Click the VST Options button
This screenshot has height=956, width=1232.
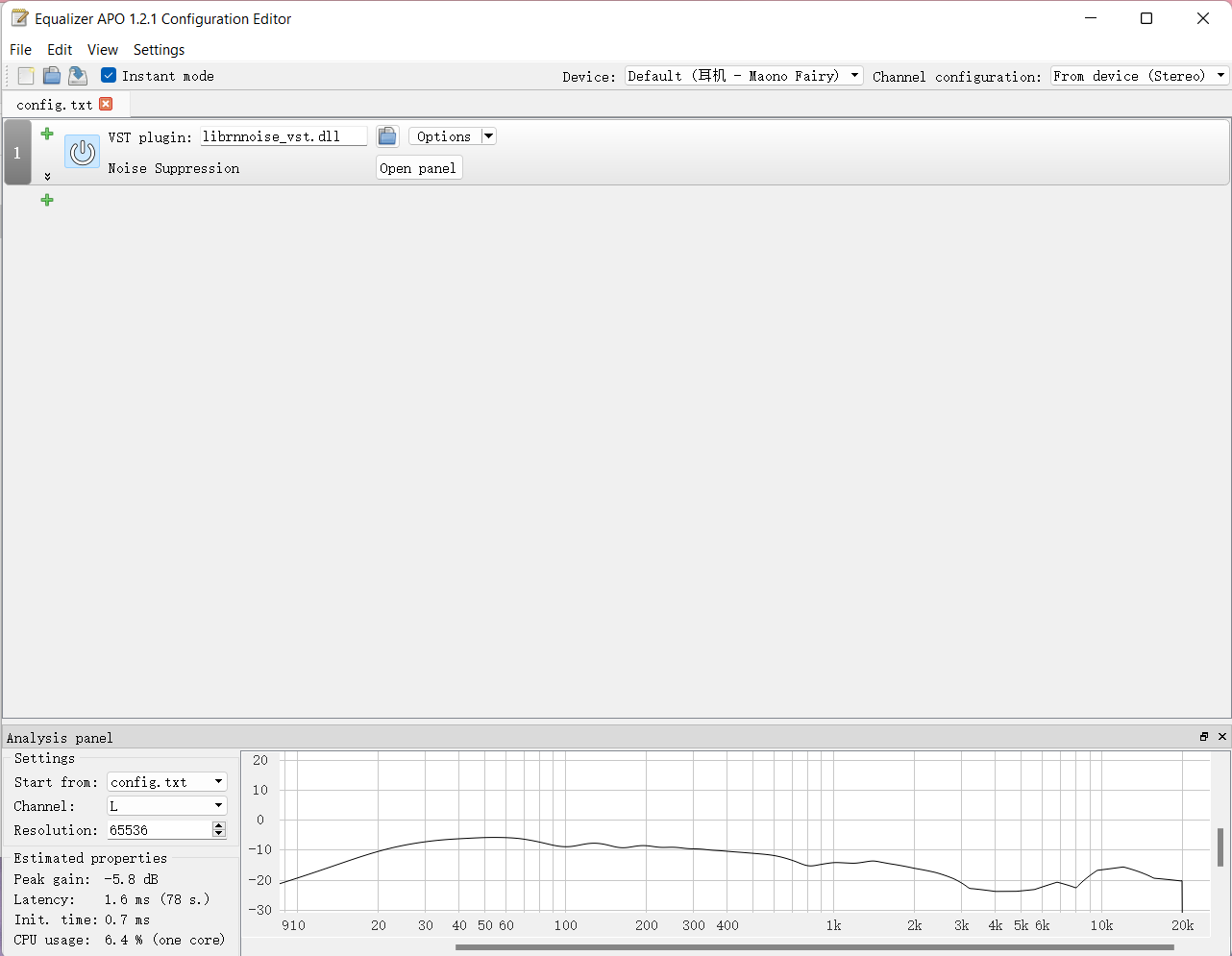click(x=444, y=136)
